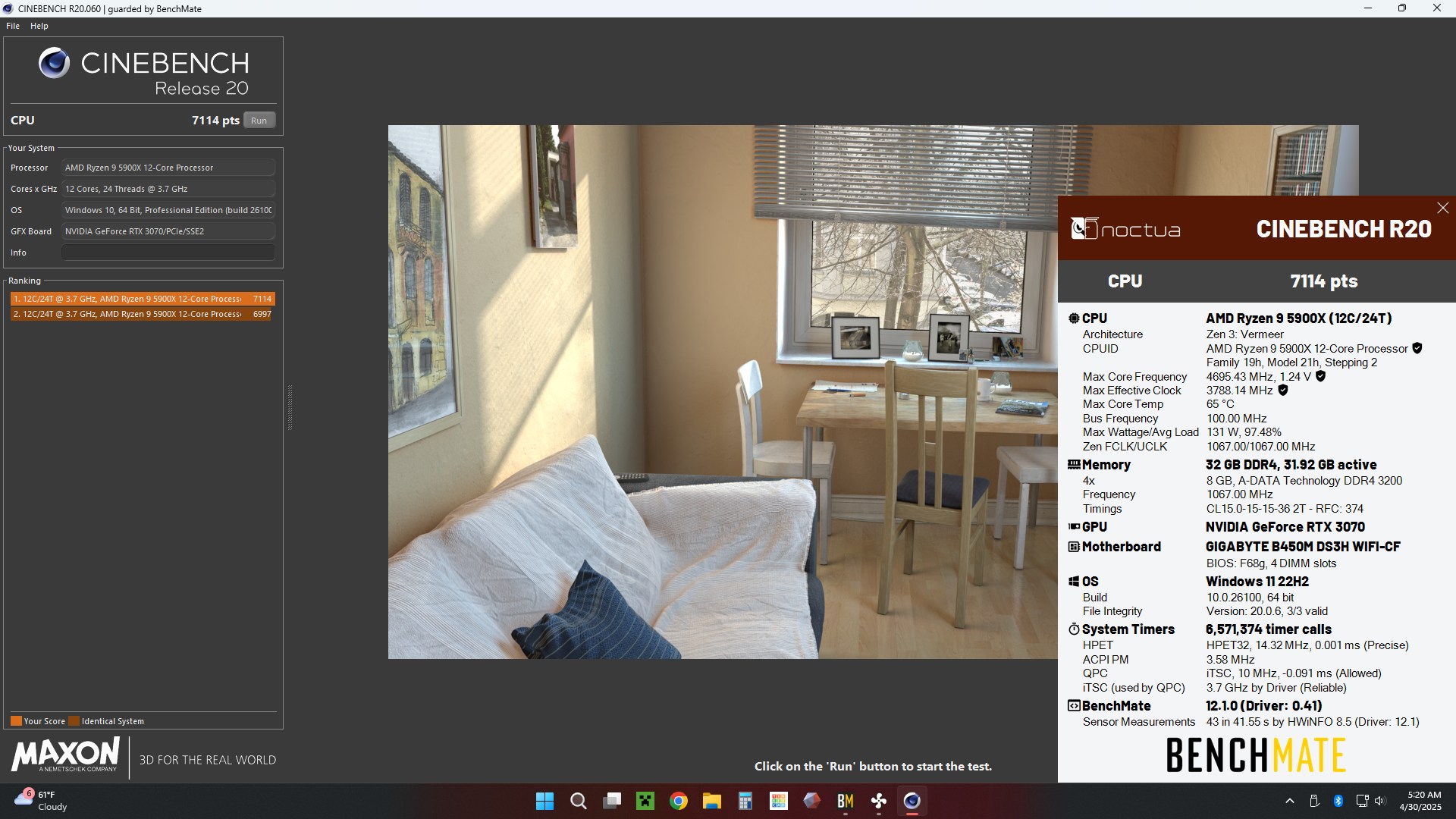This screenshot has height=819, width=1456.
Task: Click the Bluetooth tray icon
Action: [1338, 801]
